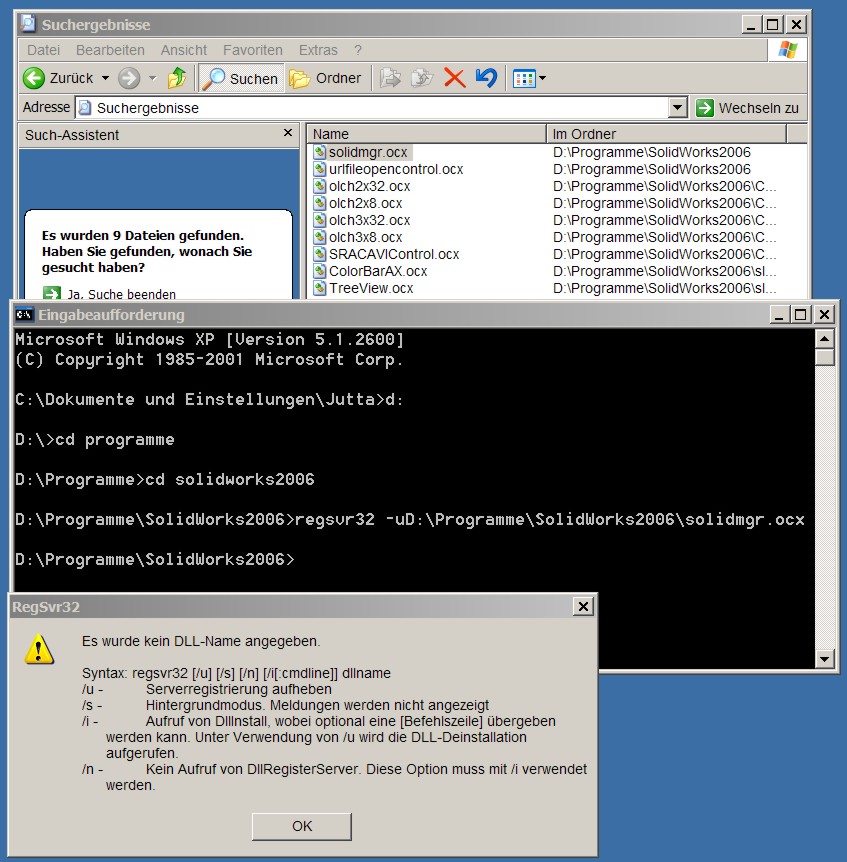The width and height of the screenshot is (847, 862).
Task: Sort results by Im Ordner column
Action: (666, 134)
